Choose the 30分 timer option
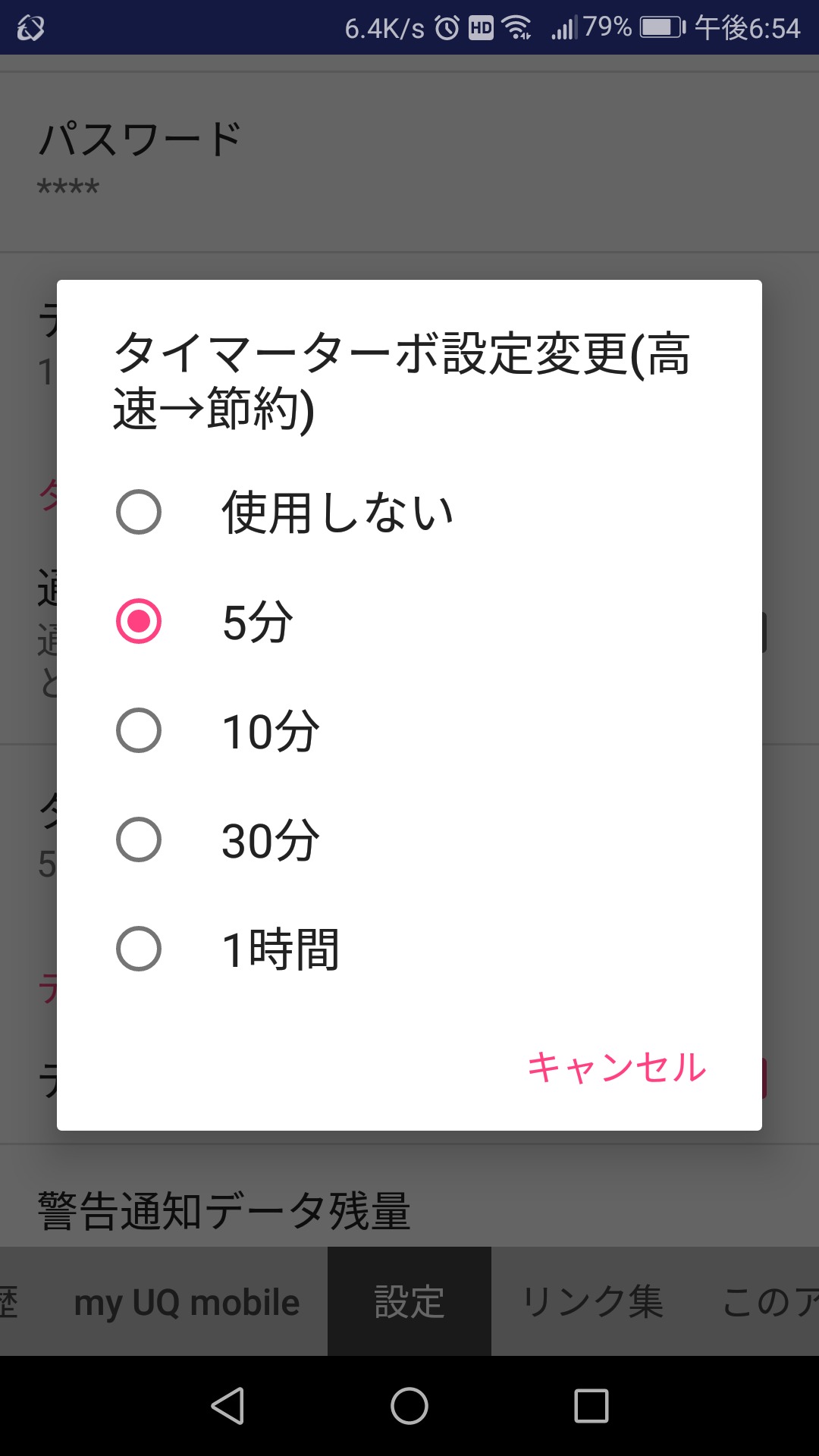The width and height of the screenshot is (819, 1456). tap(139, 839)
